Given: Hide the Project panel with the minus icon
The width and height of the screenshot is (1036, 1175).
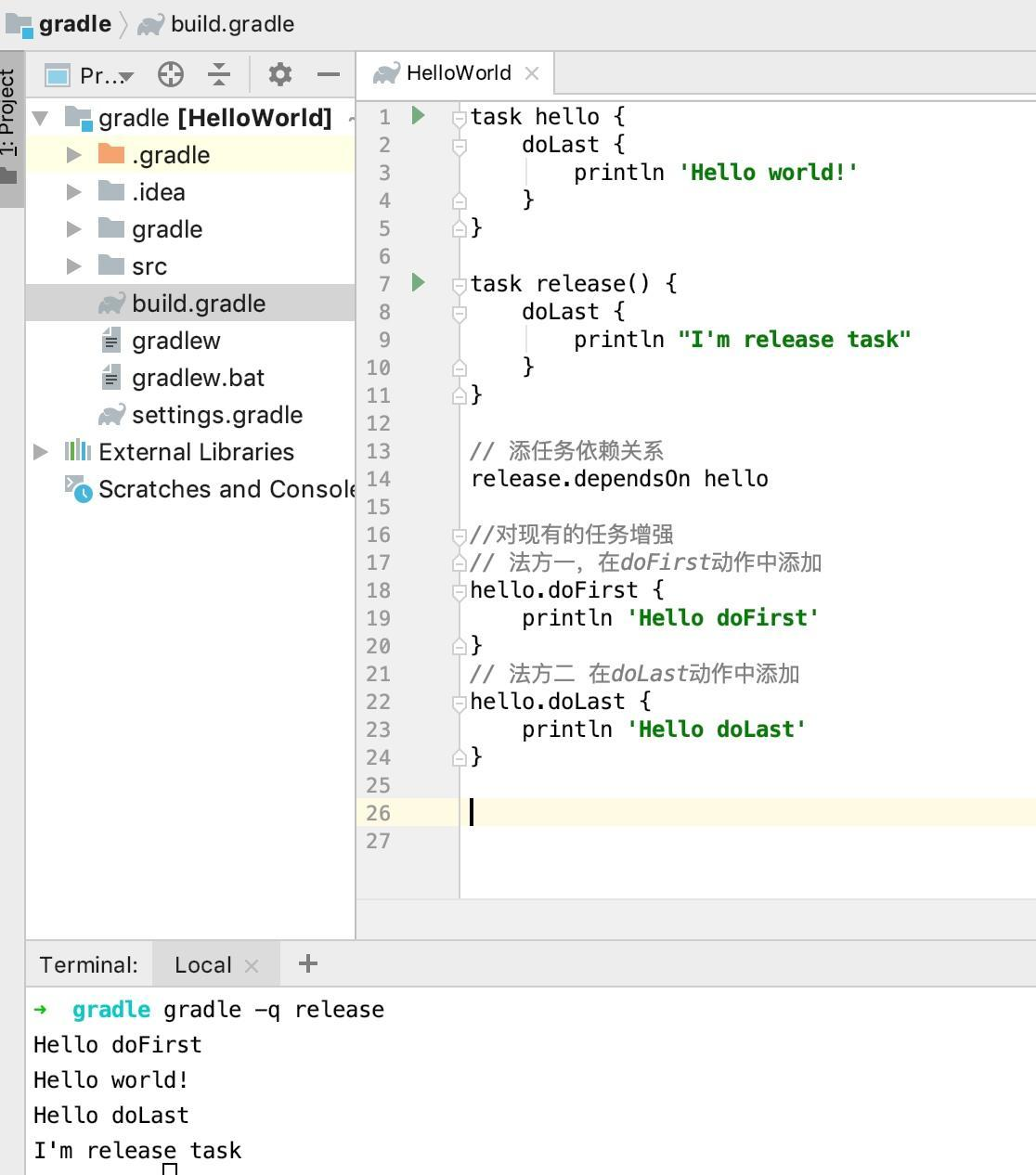Looking at the screenshot, I should (329, 74).
